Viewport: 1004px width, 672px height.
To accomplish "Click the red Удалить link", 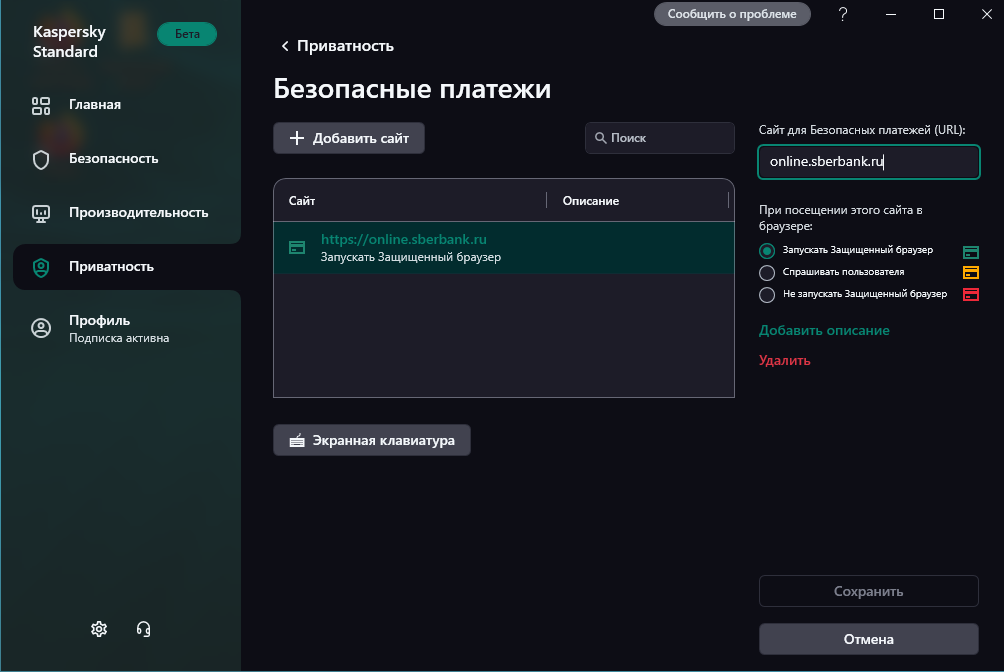I will pos(784,361).
